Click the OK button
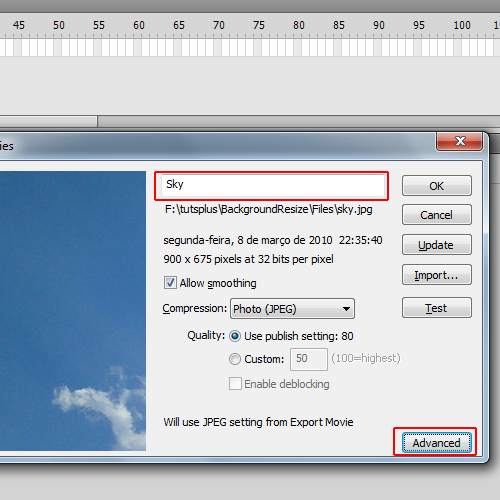 coord(437,186)
